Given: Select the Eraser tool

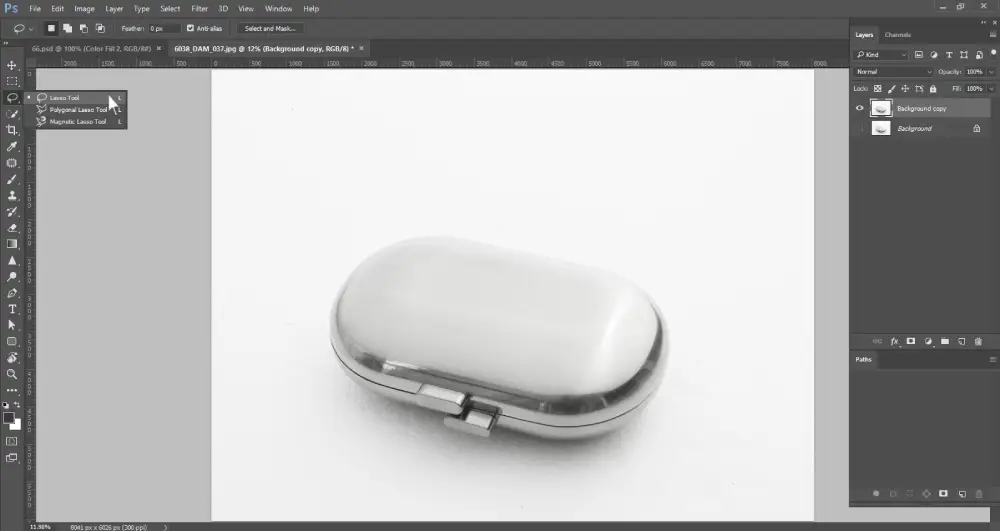Looking at the screenshot, I should [12, 228].
